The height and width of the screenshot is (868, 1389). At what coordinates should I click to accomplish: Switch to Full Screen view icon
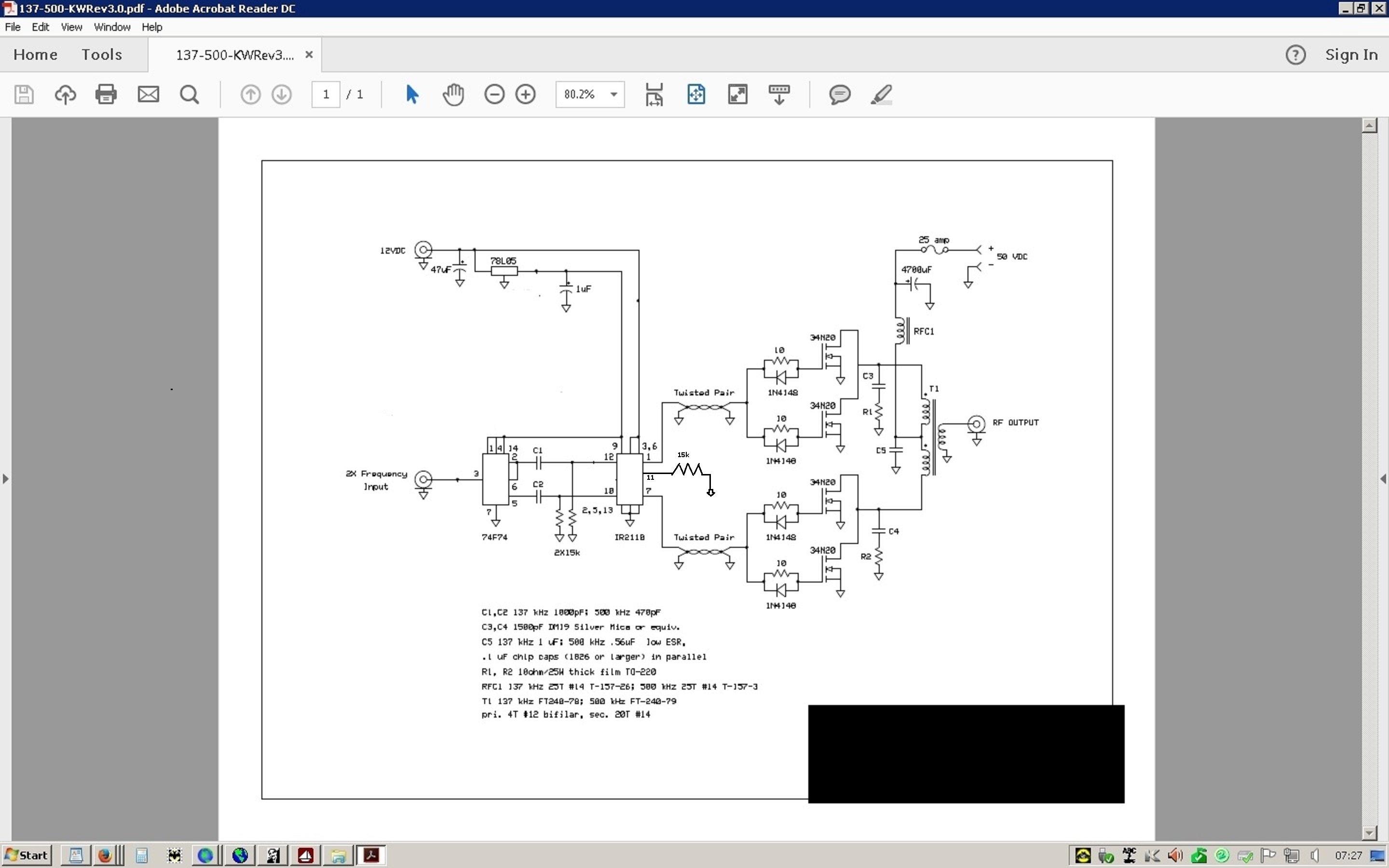pyautogui.click(x=737, y=94)
